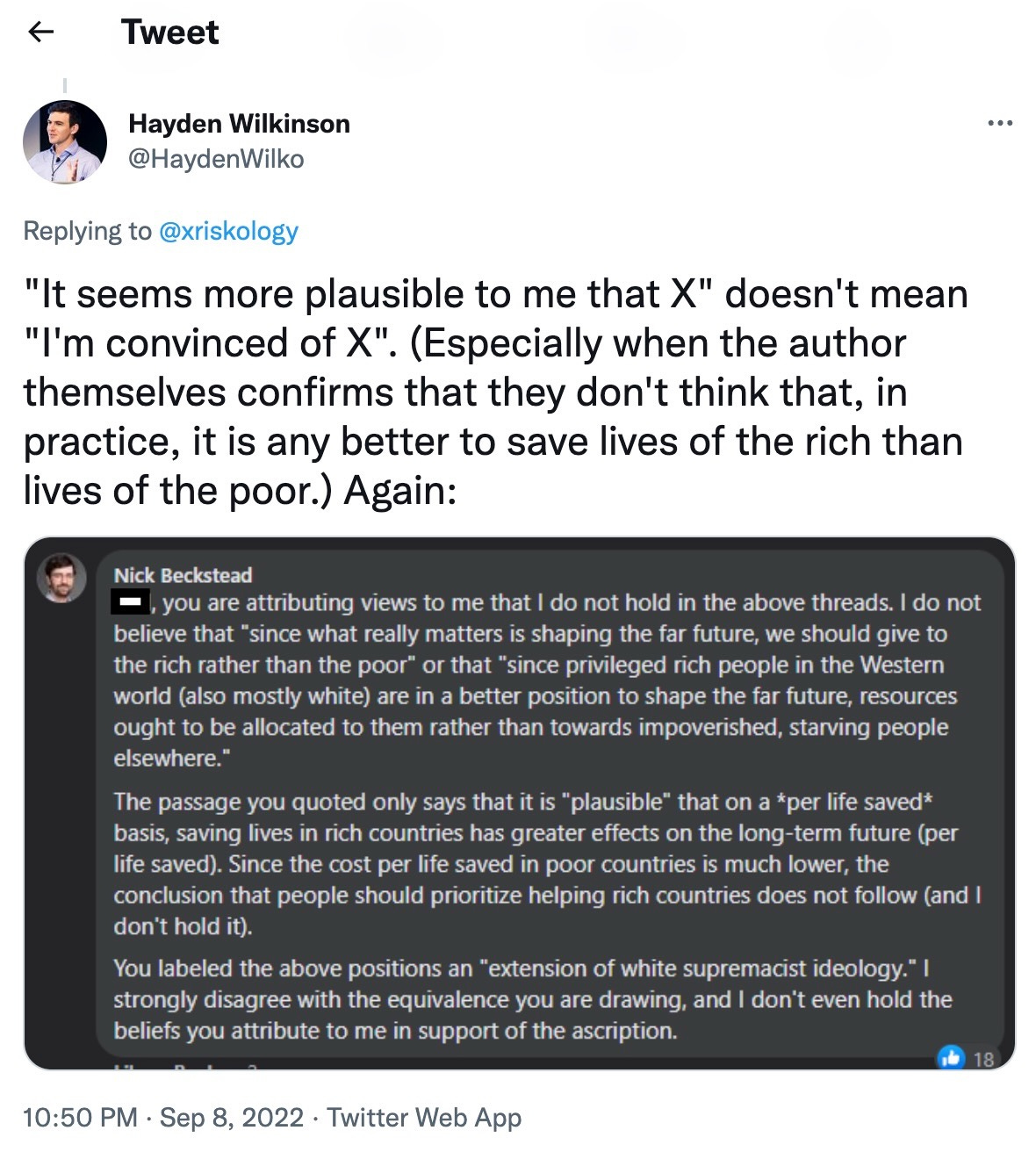This screenshot has width=1036, height=1152.
Task: Click the @HaydenWilko handle
Action: click(x=216, y=159)
